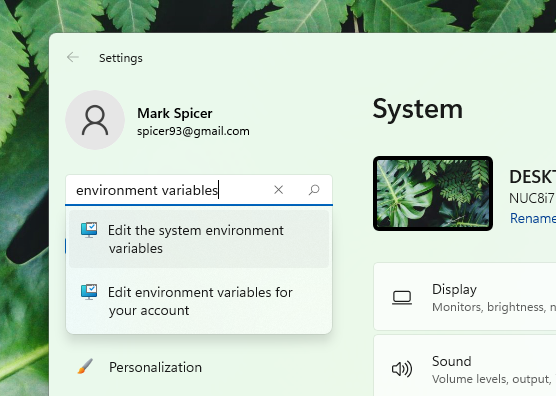Image resolution: width=556 pixels, height=396 pixels.
Task: Open the Personalization settings category
Action: coord(155,367)
